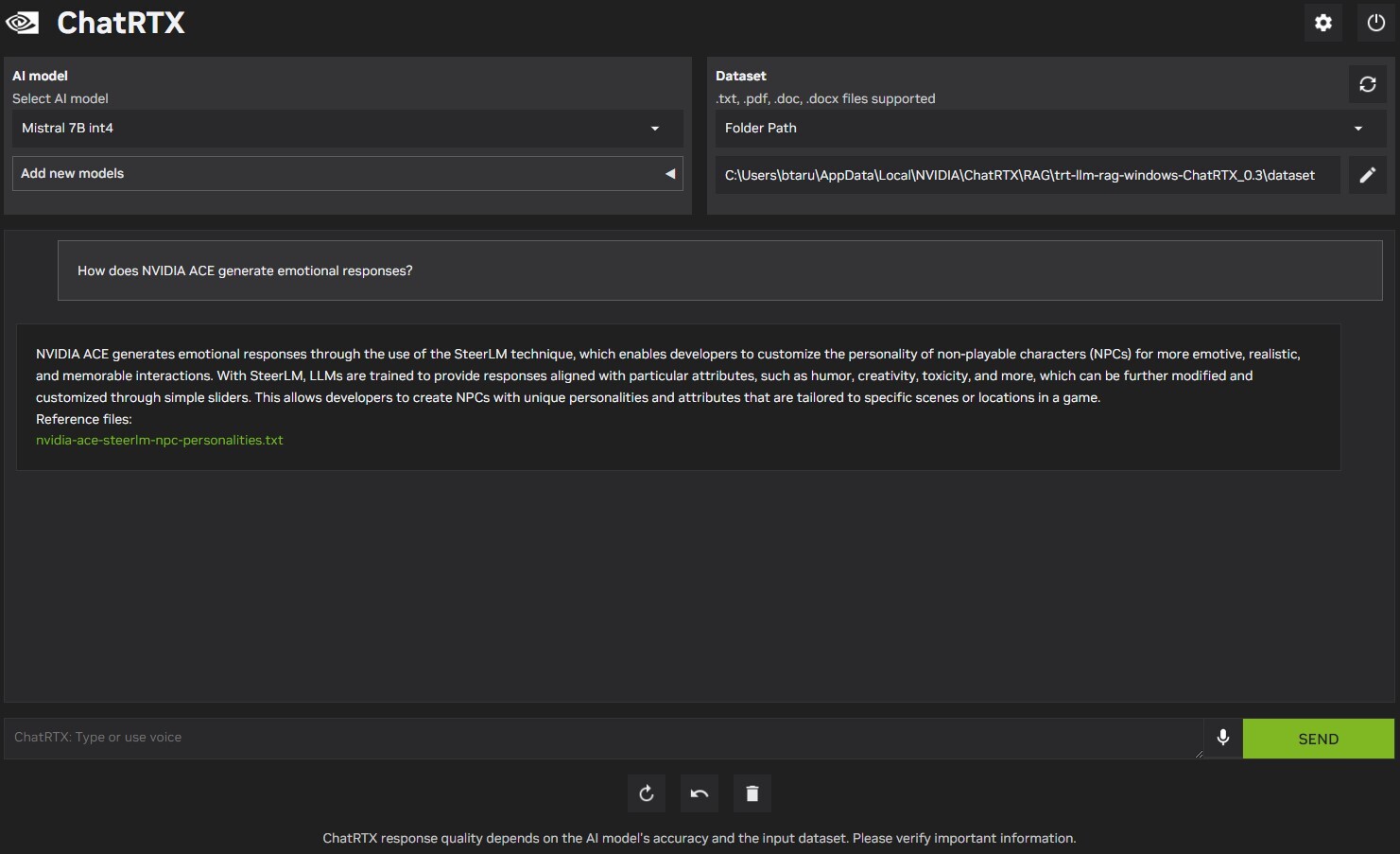Click the AI response paragraph text

668,375
